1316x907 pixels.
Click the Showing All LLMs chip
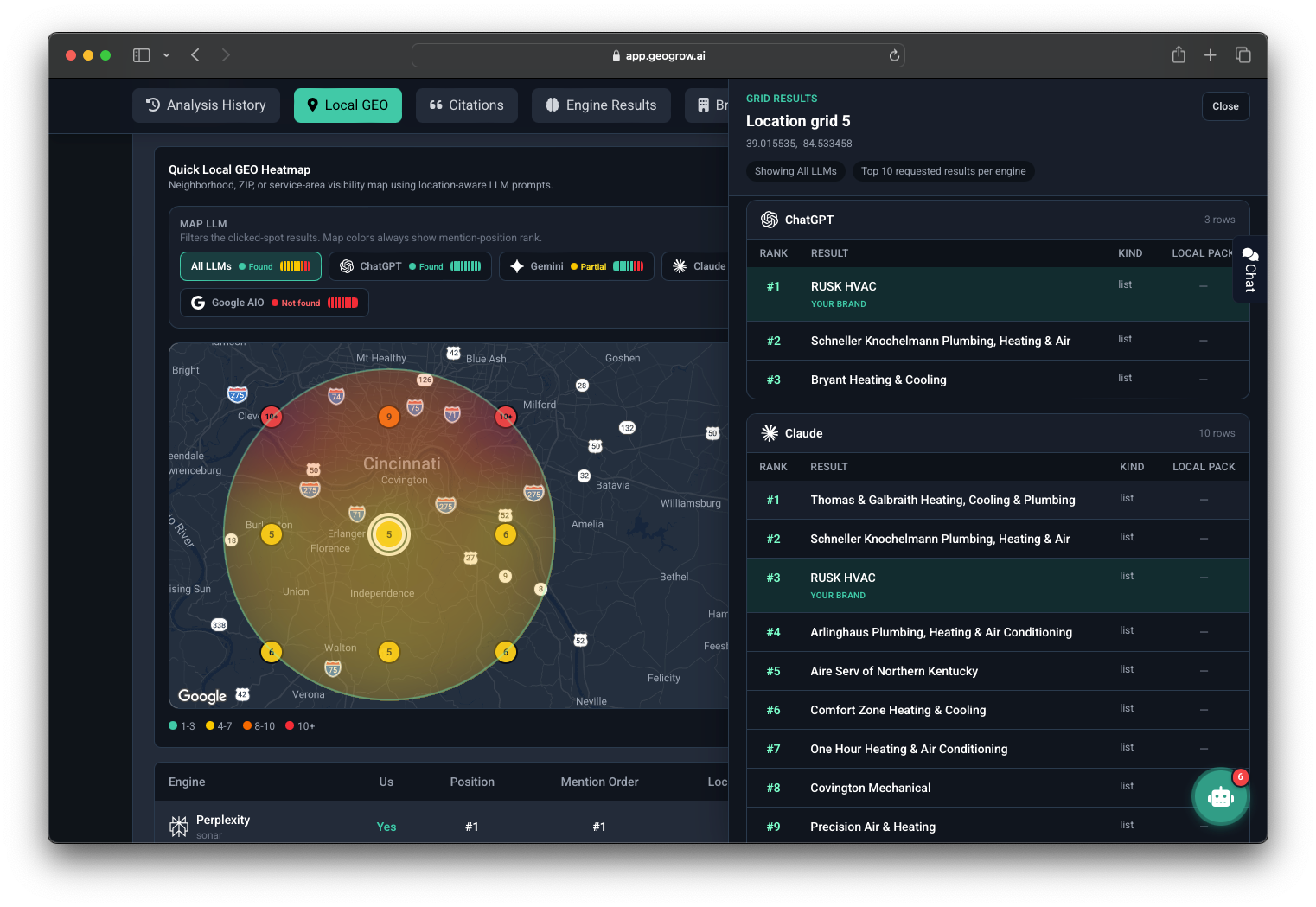(x=795, y=171)
